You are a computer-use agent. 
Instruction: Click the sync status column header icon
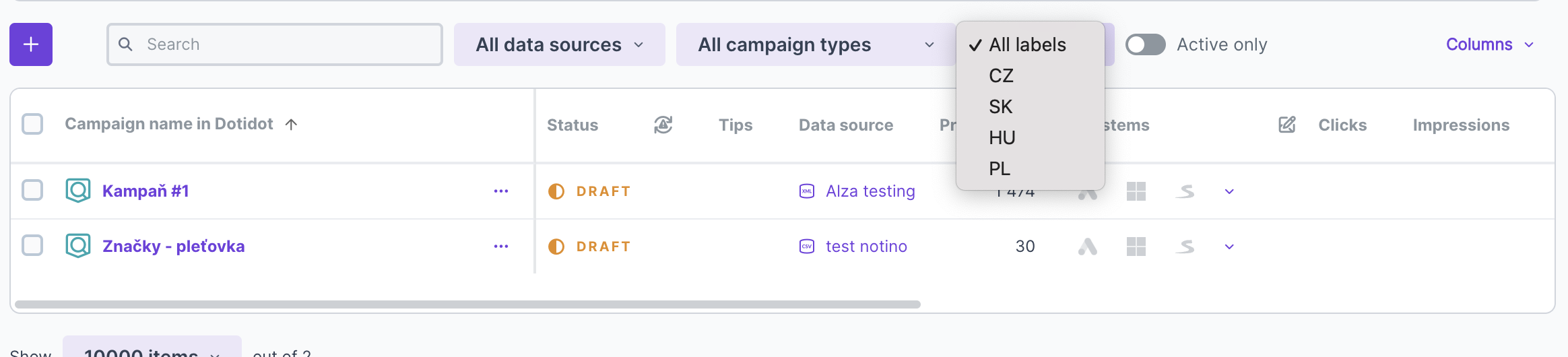(663, 125)
